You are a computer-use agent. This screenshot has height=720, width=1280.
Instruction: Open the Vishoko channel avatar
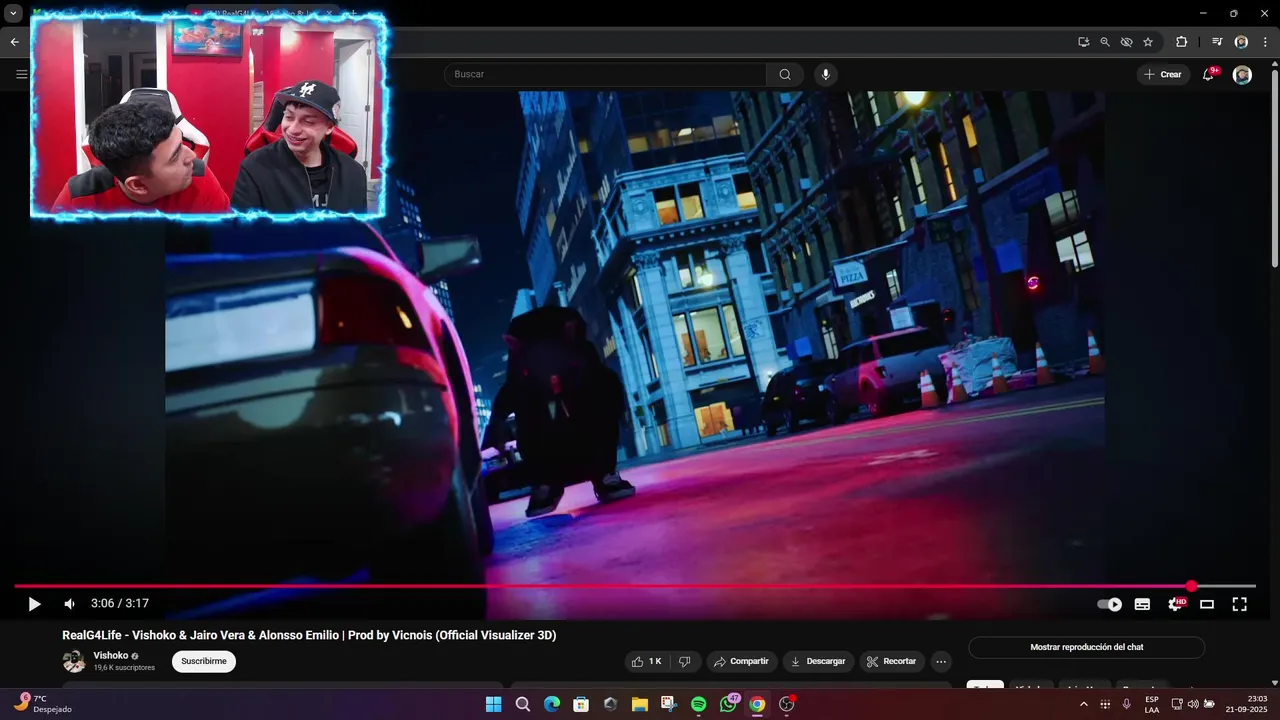[x=74, y=661]
